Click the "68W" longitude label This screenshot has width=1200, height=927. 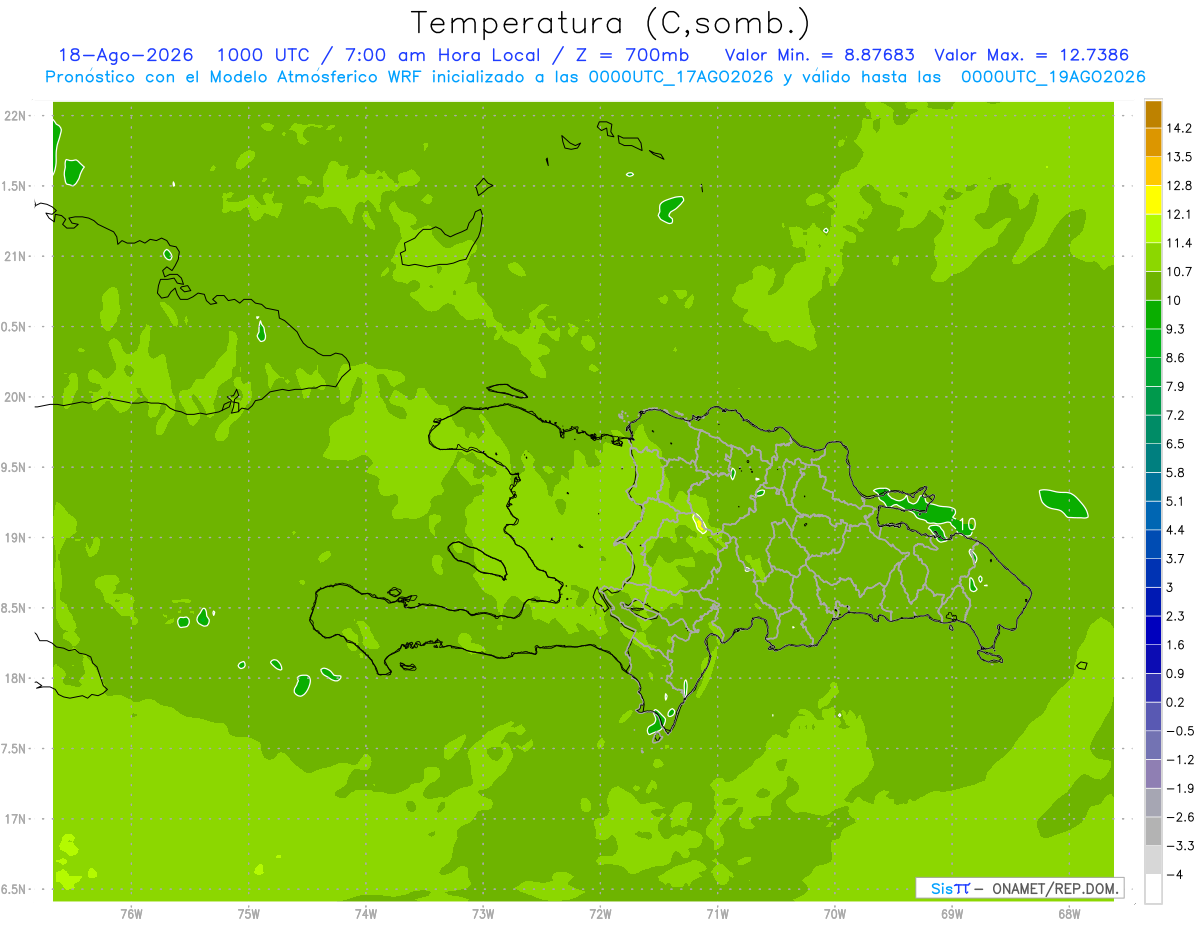[x=1069, y=914]
